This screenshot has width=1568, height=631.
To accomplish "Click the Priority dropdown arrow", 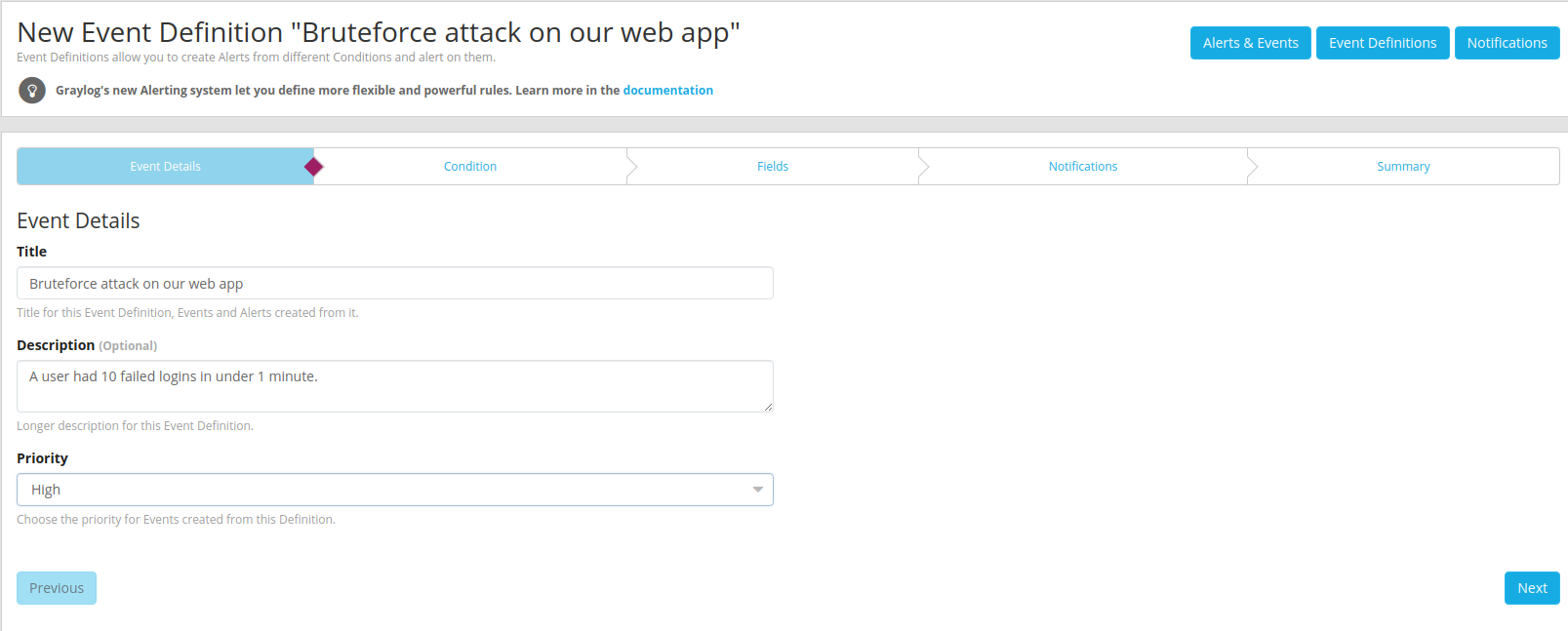I will coord(757,490).
